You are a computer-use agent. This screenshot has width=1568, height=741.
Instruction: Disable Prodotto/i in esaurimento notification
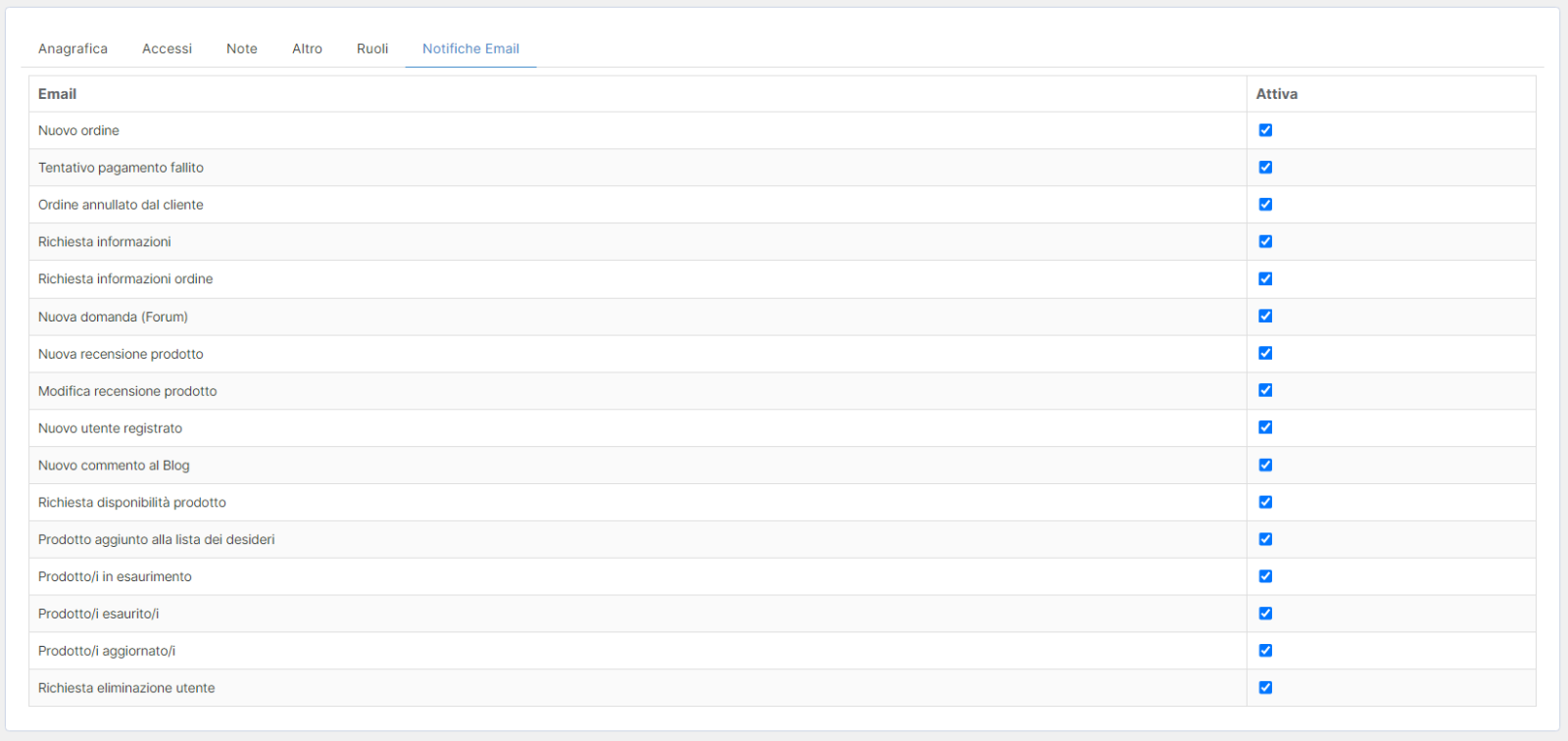(1265, 576)
